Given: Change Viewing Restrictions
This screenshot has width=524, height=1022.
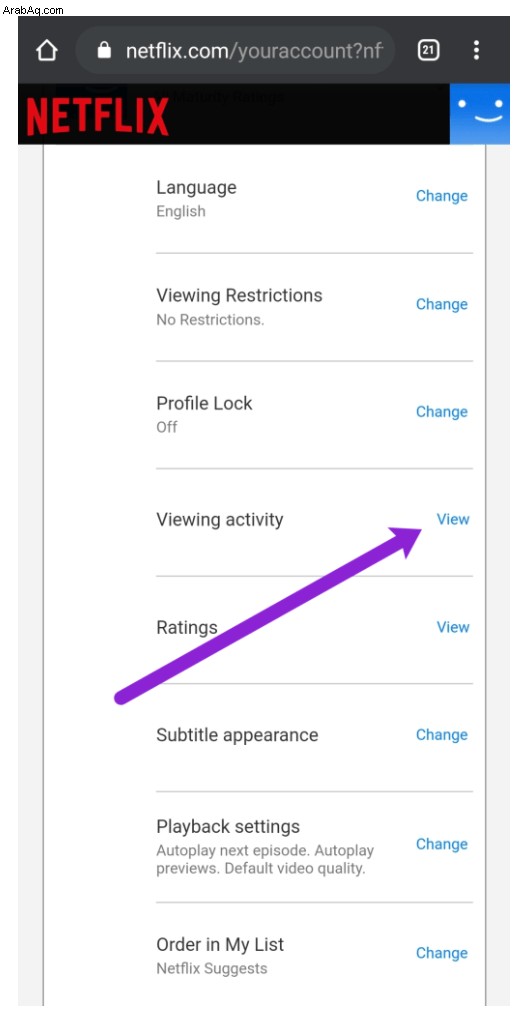Looking at the screenshot, I should point(441,304).
